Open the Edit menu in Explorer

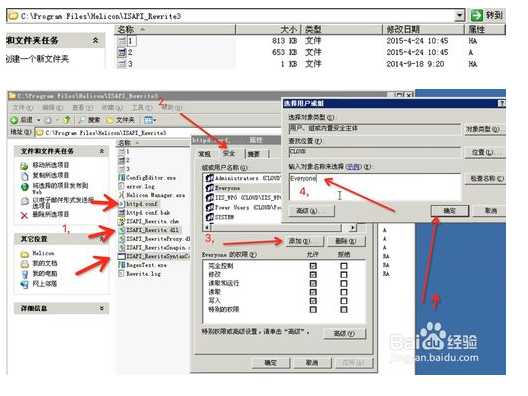click(x=53, y=108)
